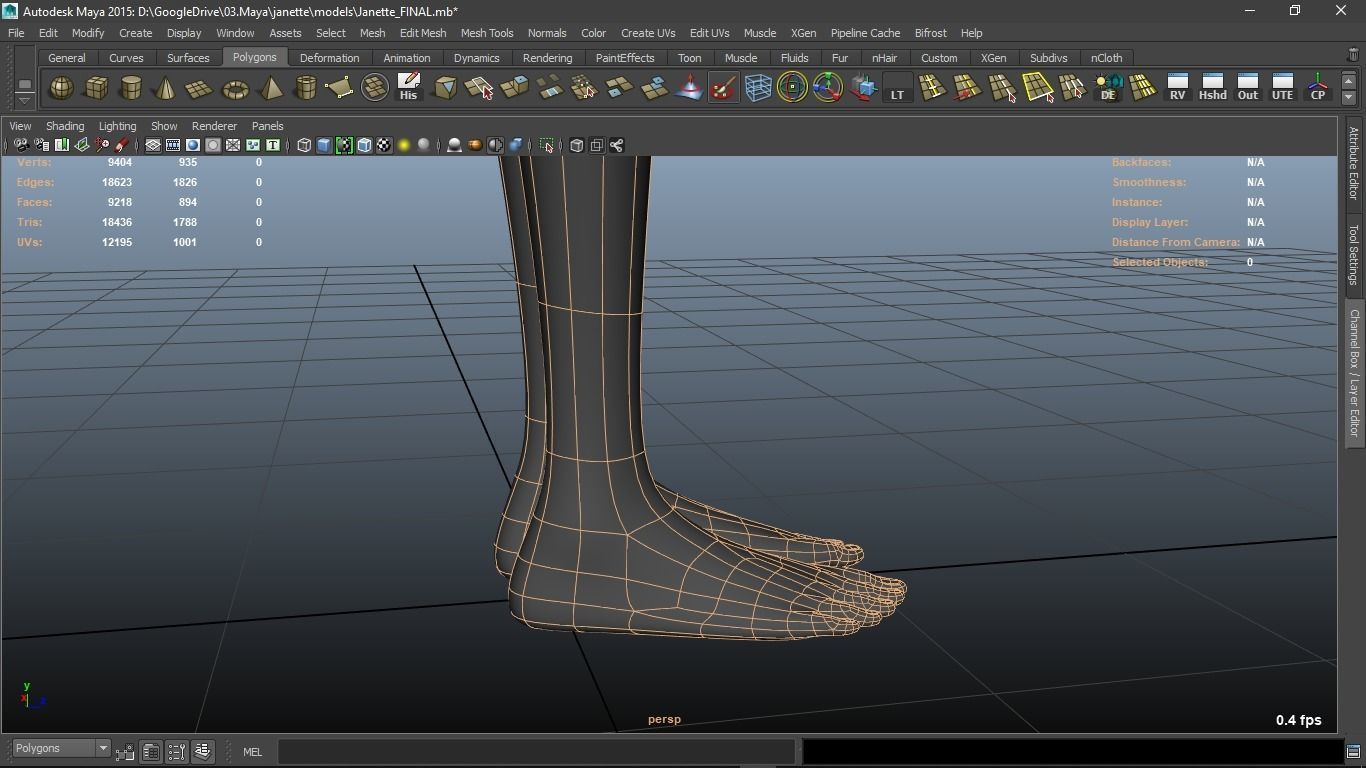This screenshot has height=768, width=1366.
Task: Click the UTE UV Texture Editor icon
Action: point(1282,88)
